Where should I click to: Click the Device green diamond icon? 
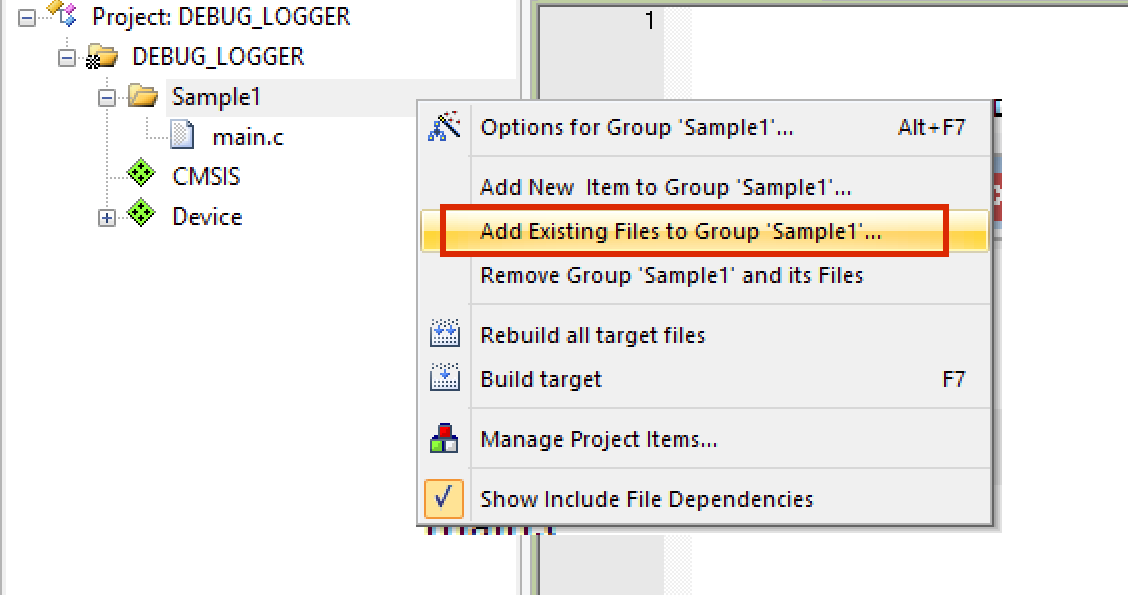tap(142, 216)
